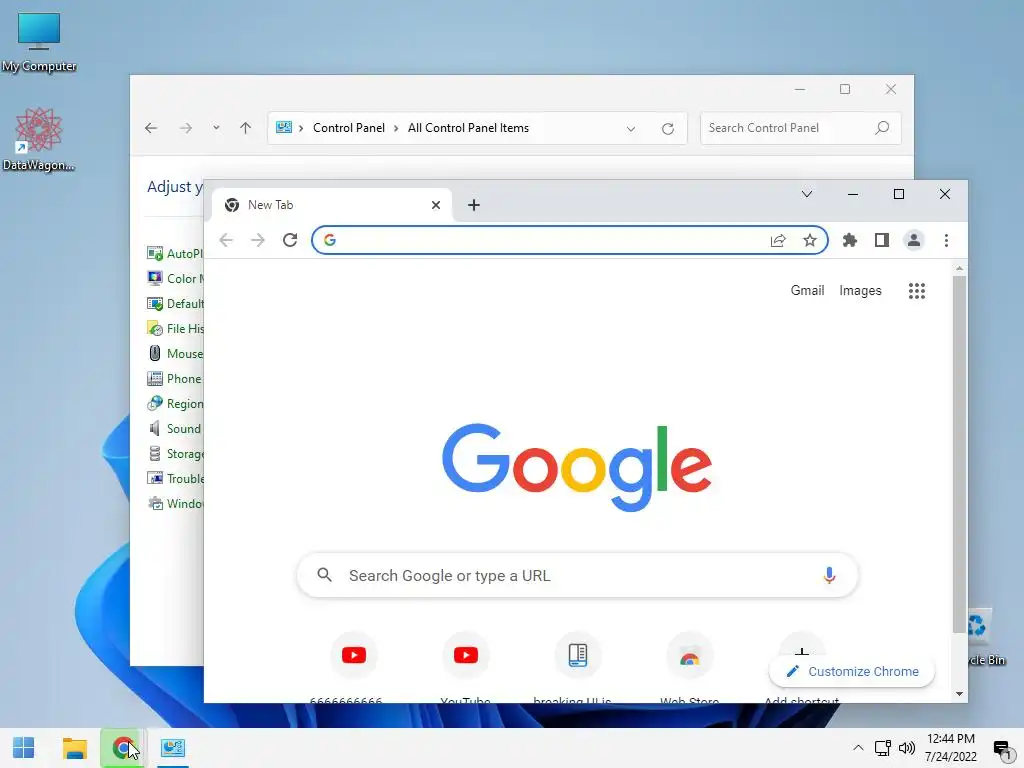Start voice search with microphone icon
The height and width of the screenshot is (768, 1024).
pos(829,575)
